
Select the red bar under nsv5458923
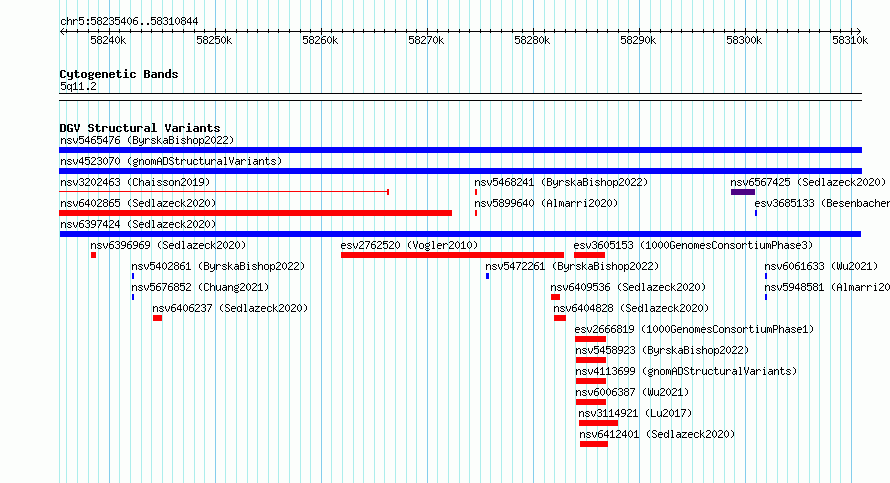(591, 360)
